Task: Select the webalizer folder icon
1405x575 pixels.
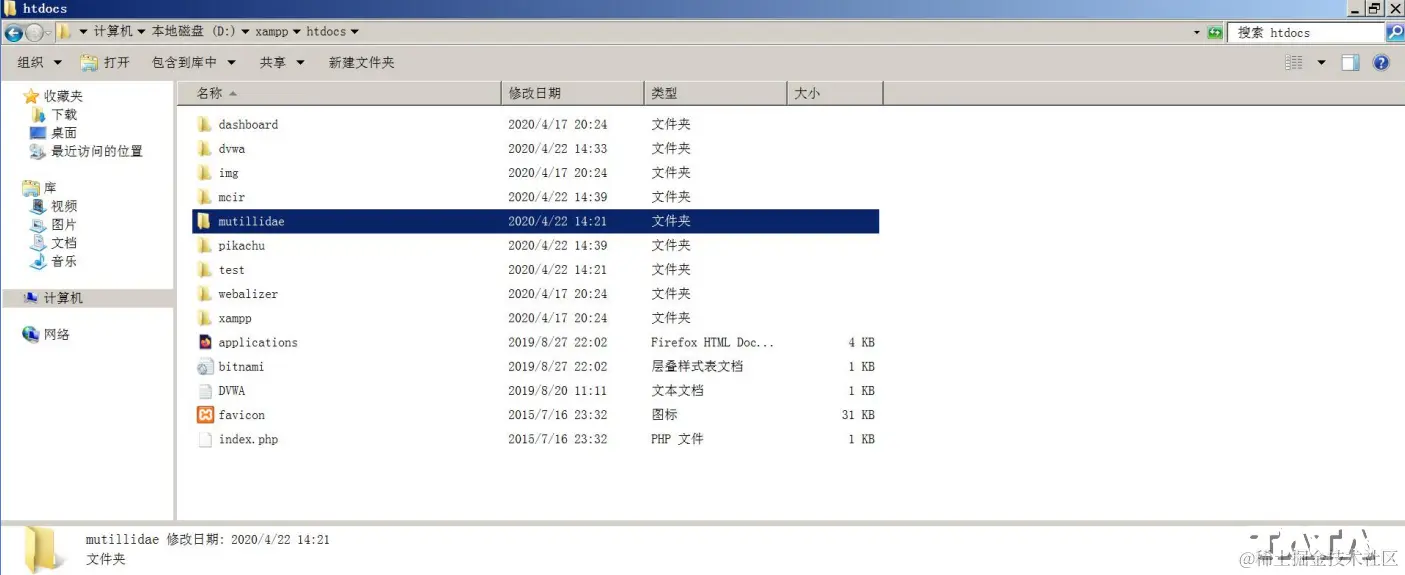Action: pos(205,294)
